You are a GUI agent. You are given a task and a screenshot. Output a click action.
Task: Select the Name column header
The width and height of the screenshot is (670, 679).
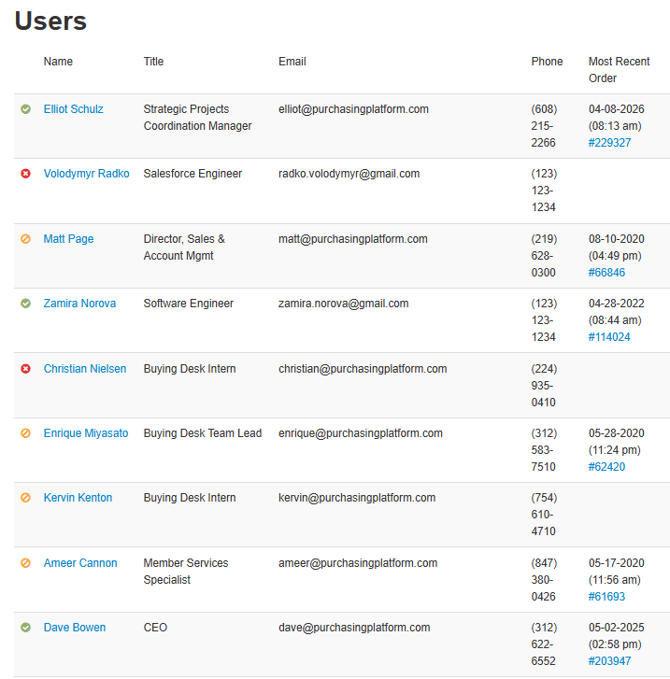point(58,62)
